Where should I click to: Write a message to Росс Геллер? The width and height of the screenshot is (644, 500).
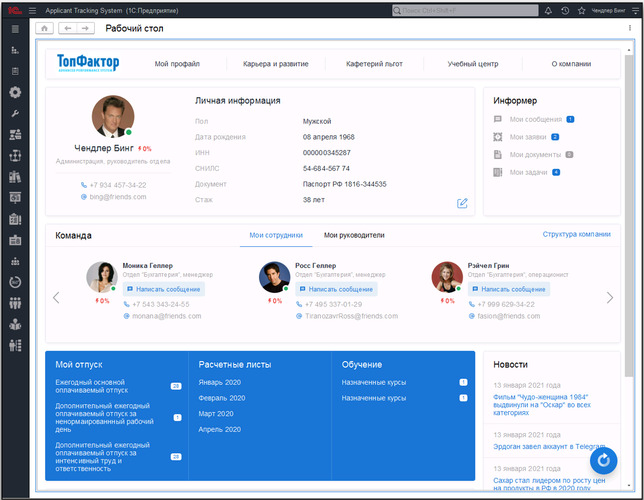pyautogui.click(x=336, y=289)
